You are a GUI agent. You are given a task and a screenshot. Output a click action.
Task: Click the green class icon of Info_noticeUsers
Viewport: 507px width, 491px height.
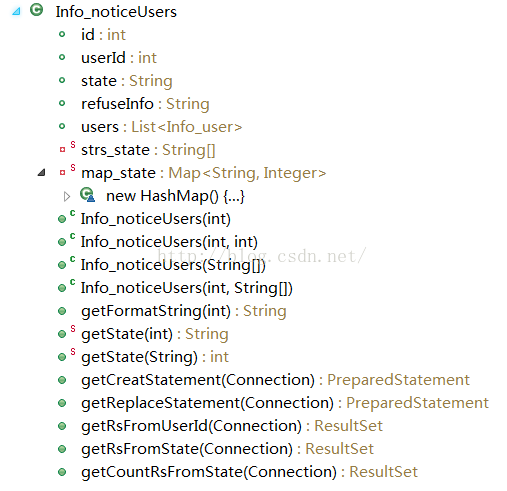[36, 10]
